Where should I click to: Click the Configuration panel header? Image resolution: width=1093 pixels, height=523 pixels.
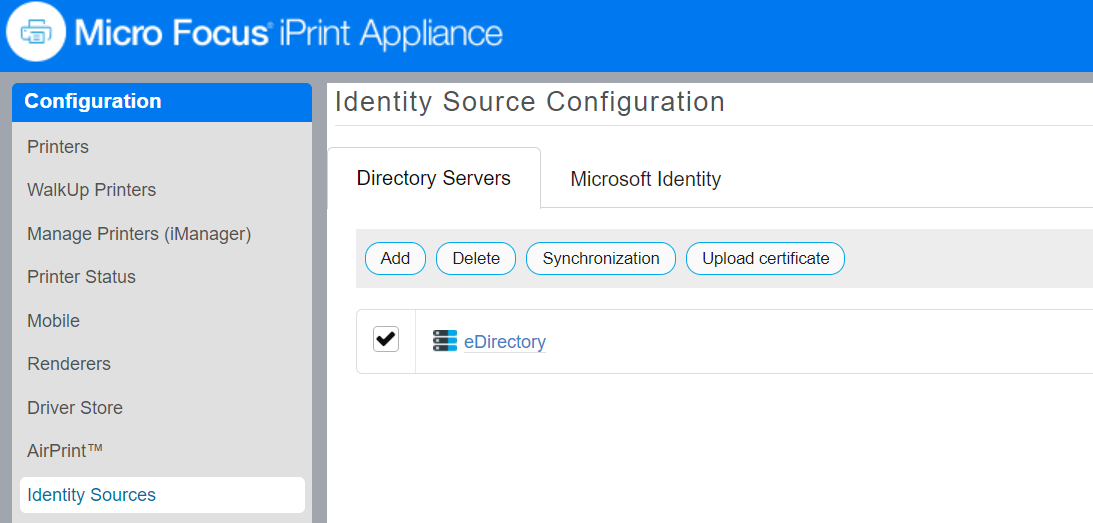(162, 102)
